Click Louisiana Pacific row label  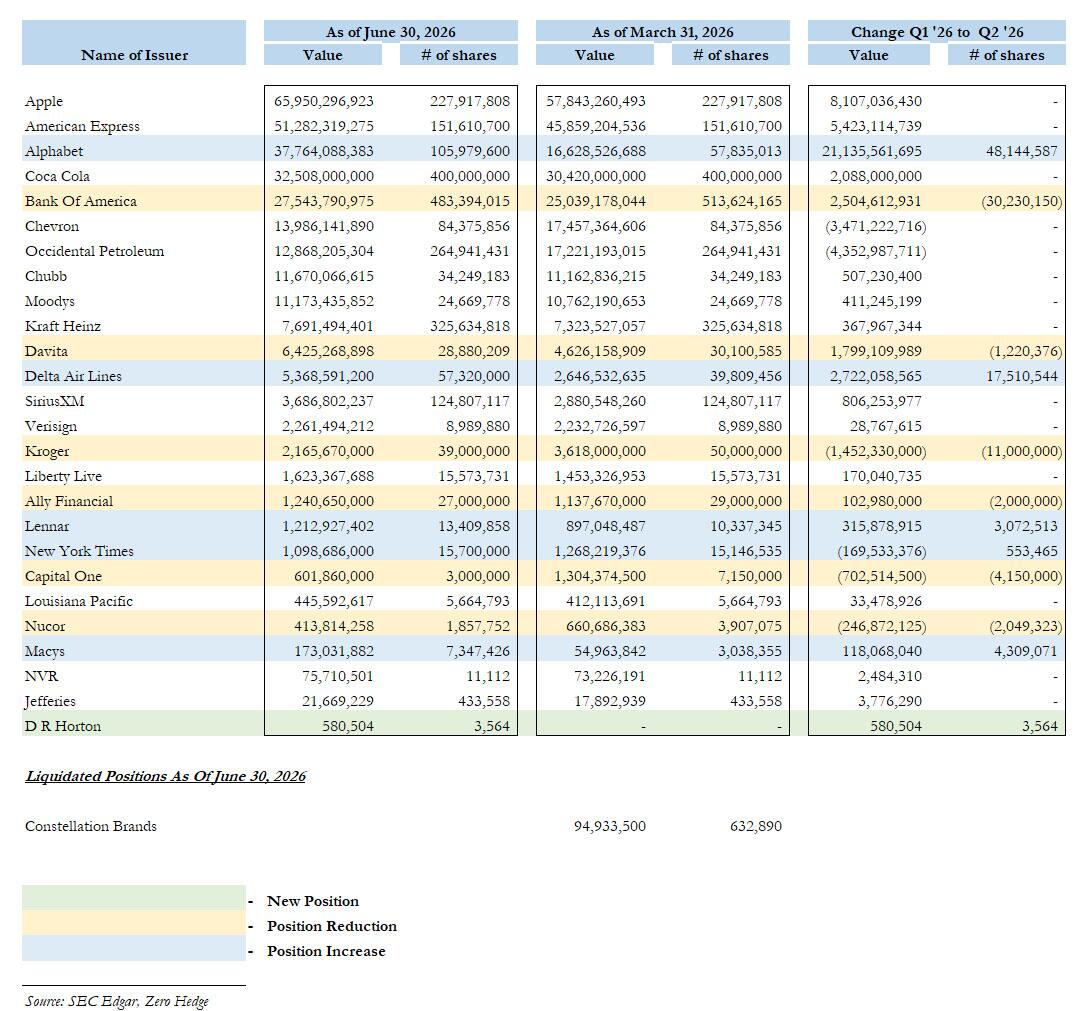pyautogui.click(x=79, y=601)
